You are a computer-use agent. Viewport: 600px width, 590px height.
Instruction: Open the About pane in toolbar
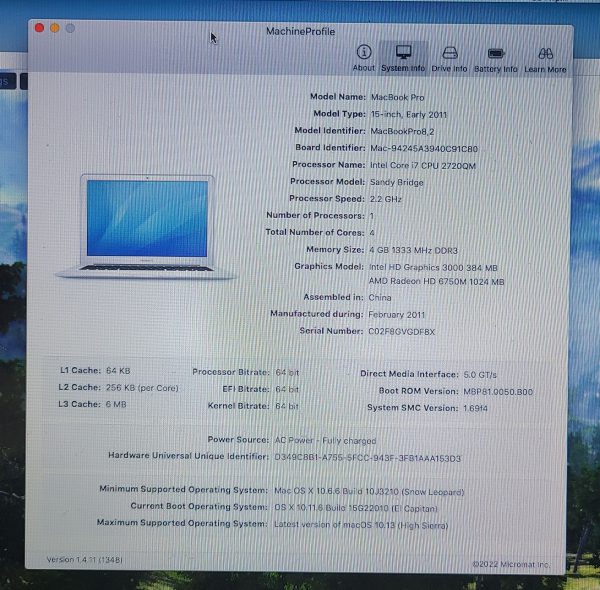coord(364,58)
